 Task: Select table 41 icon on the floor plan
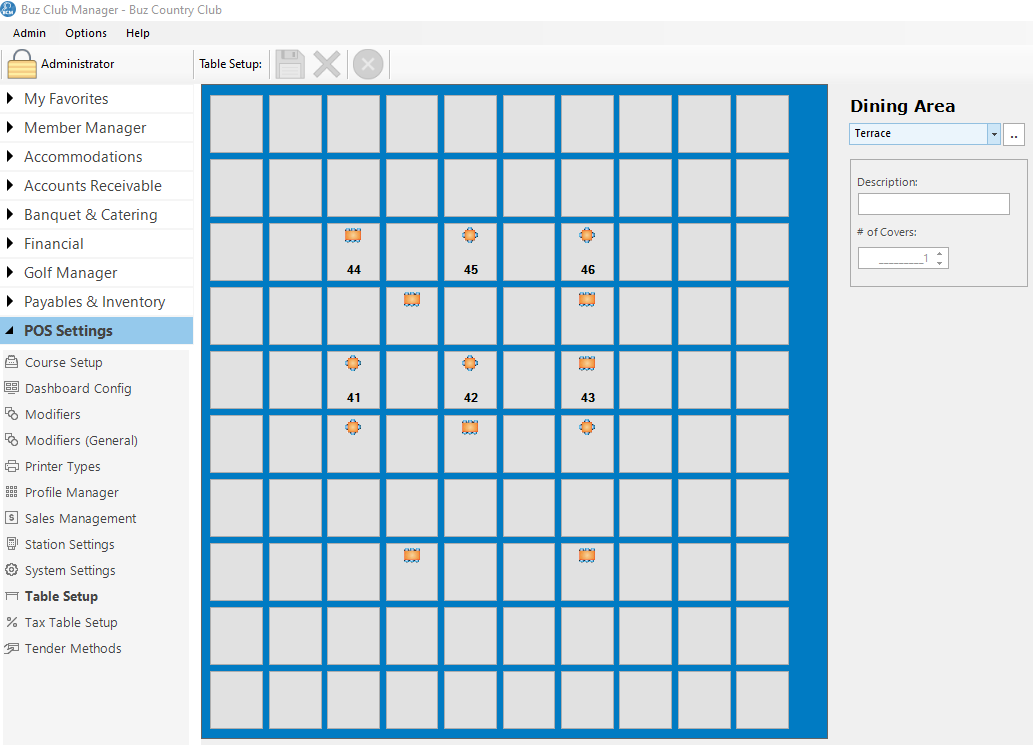[x=353, y=364]
